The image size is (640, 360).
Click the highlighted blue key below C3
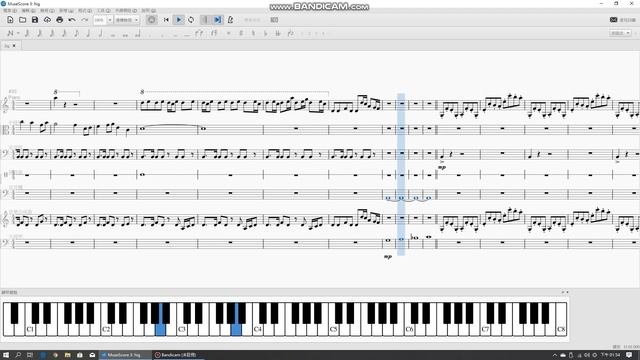click(160, 329)
